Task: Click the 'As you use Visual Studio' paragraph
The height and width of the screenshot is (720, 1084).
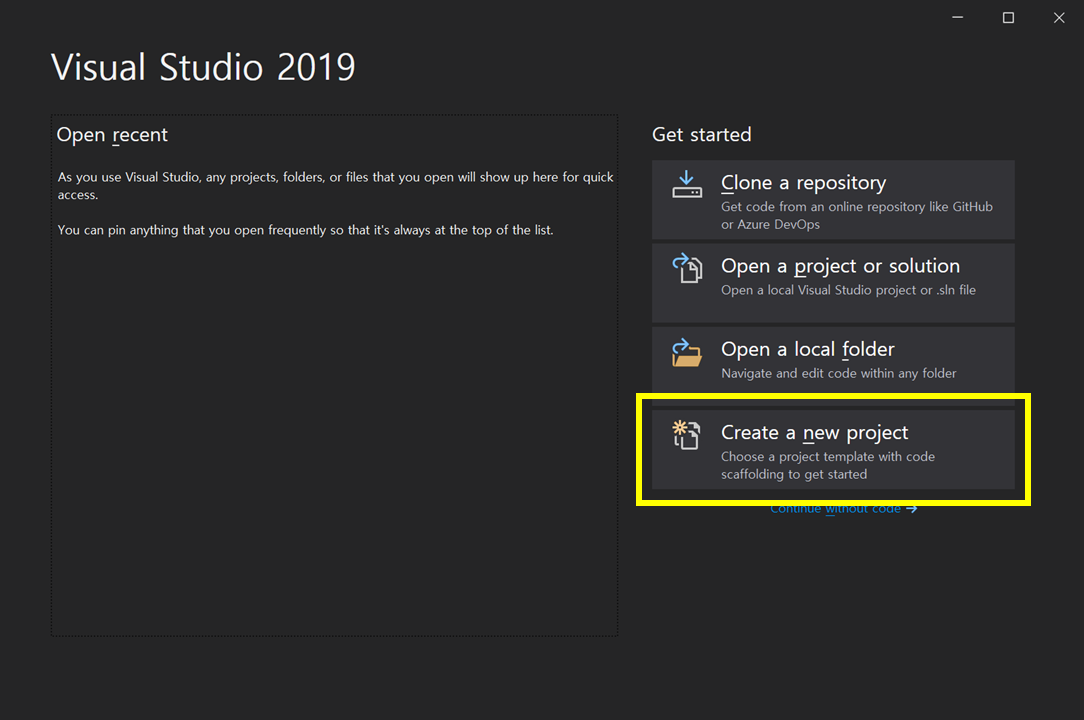Action: pos(335,185)
